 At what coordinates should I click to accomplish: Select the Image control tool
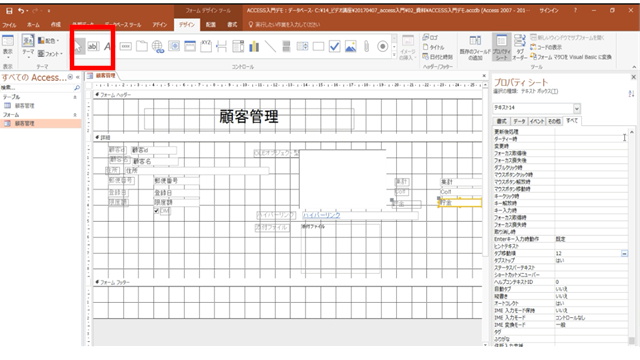[x=350, y=47]
